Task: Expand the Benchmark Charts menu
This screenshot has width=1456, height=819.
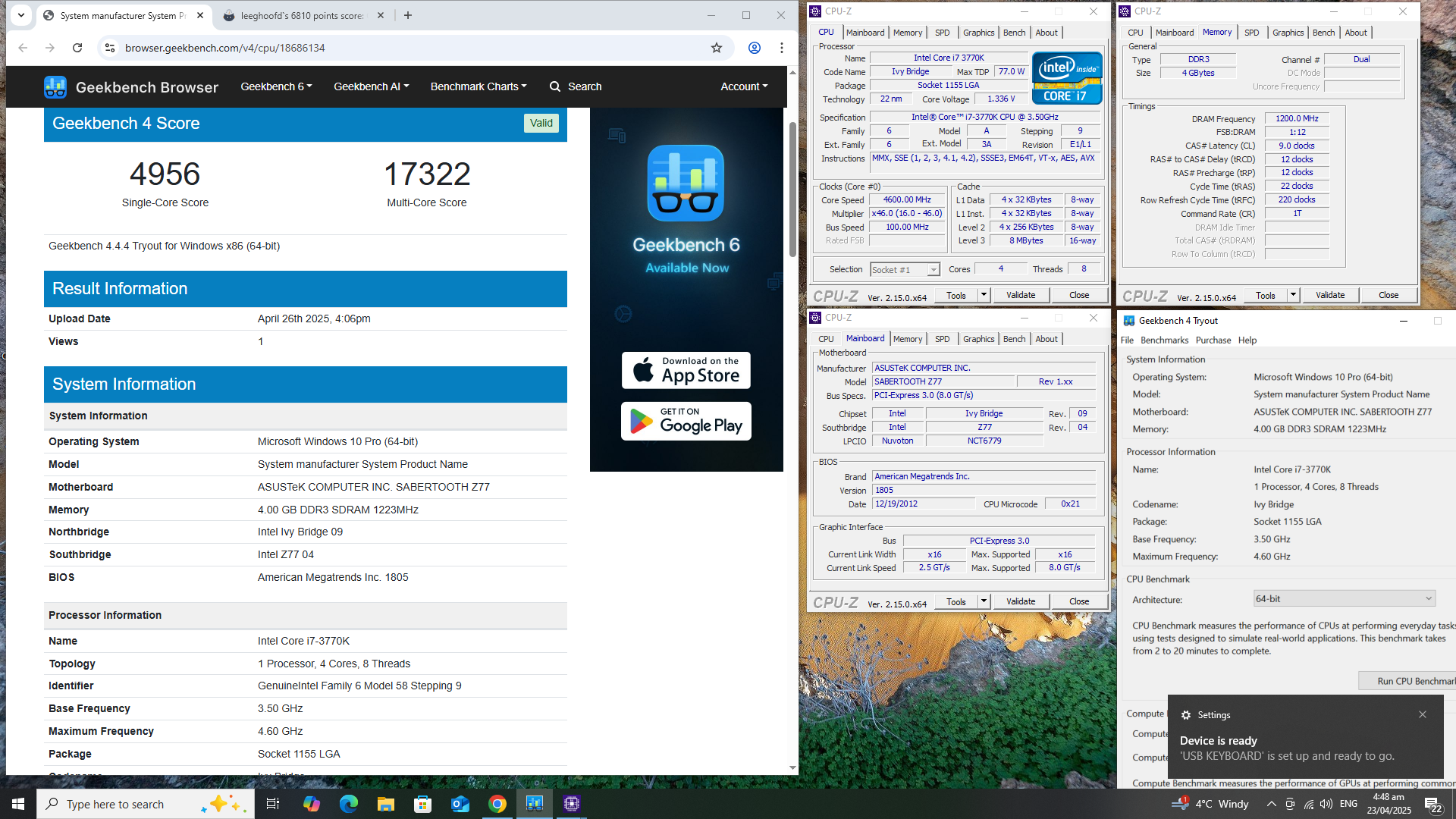Action: coord(479,86)
